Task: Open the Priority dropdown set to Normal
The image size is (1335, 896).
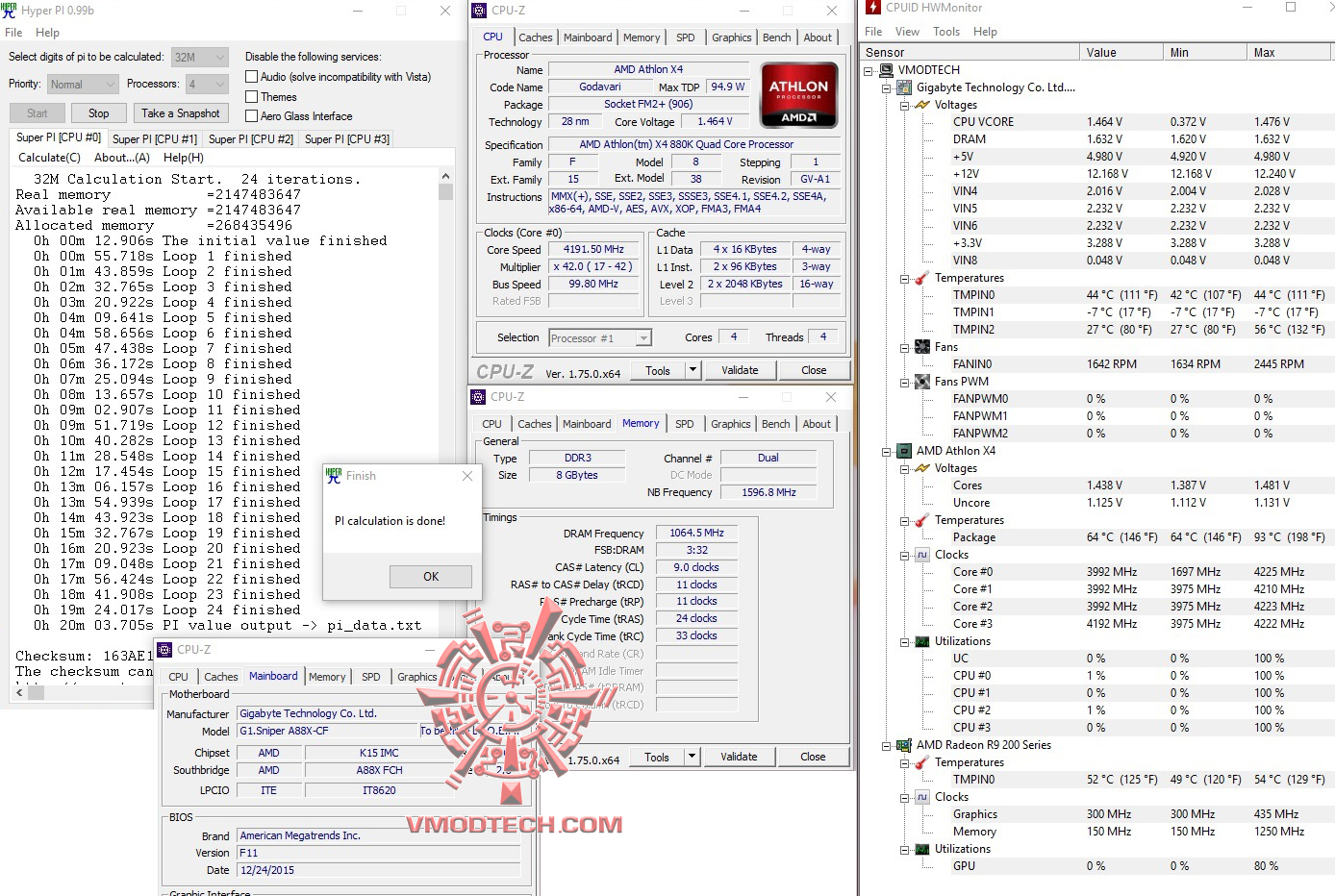Action: (83, 85)
